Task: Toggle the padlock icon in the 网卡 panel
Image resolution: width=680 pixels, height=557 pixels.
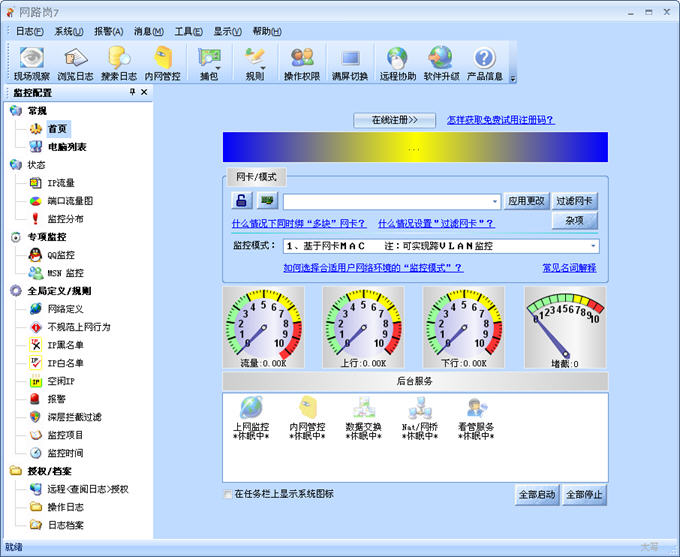Action: click(x=242, y=201)
